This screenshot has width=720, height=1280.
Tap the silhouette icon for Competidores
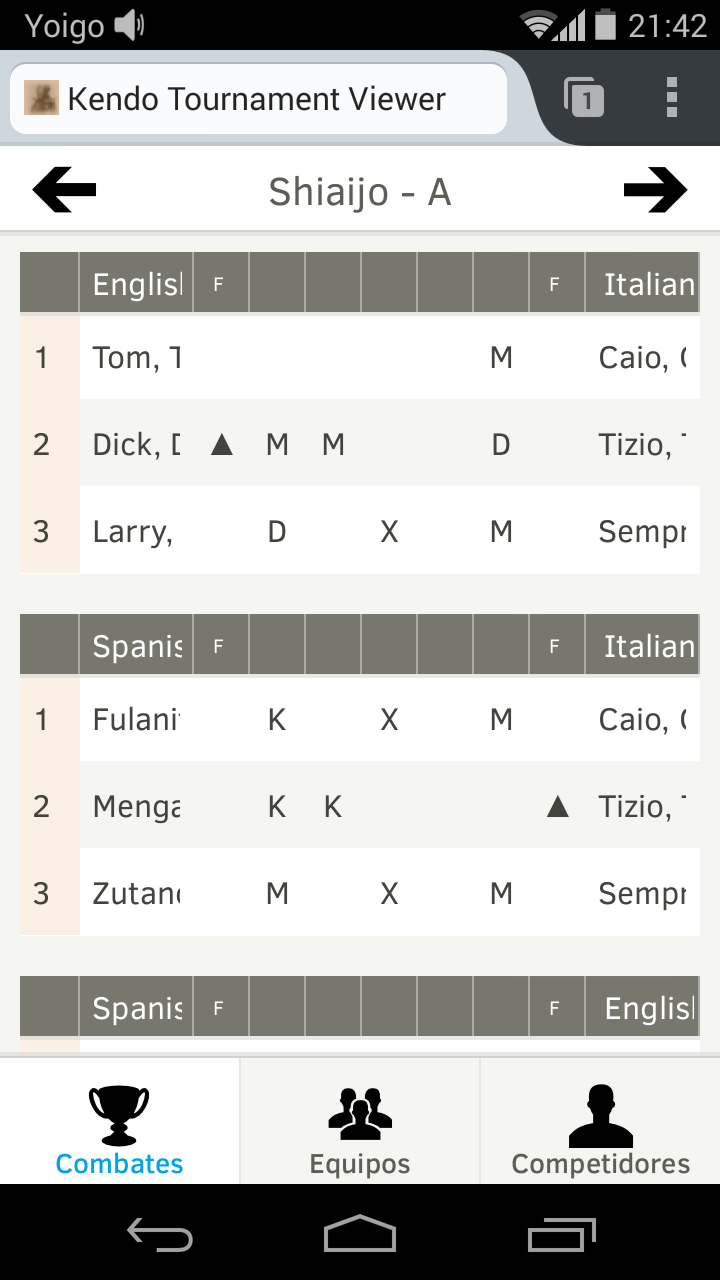(x=600, y=1114)
